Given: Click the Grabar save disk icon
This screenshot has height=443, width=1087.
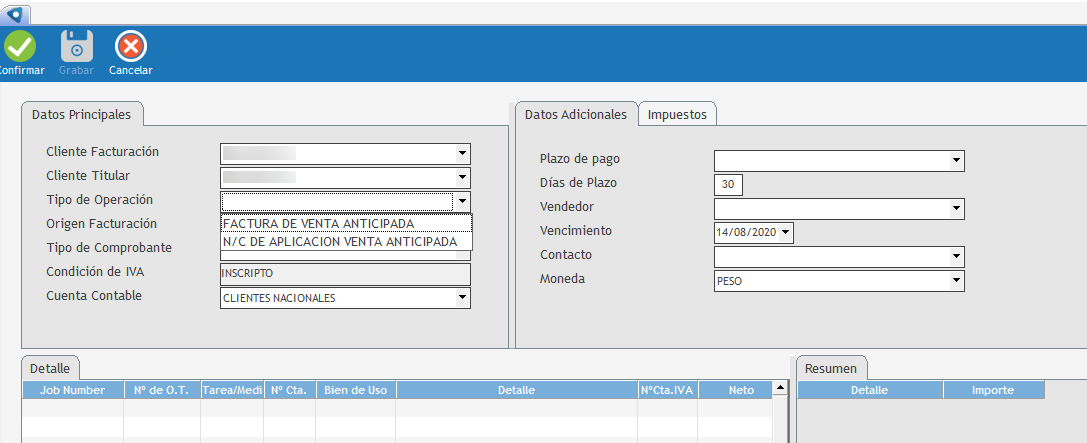Looking at the screenshot, I should coord(76,47).
